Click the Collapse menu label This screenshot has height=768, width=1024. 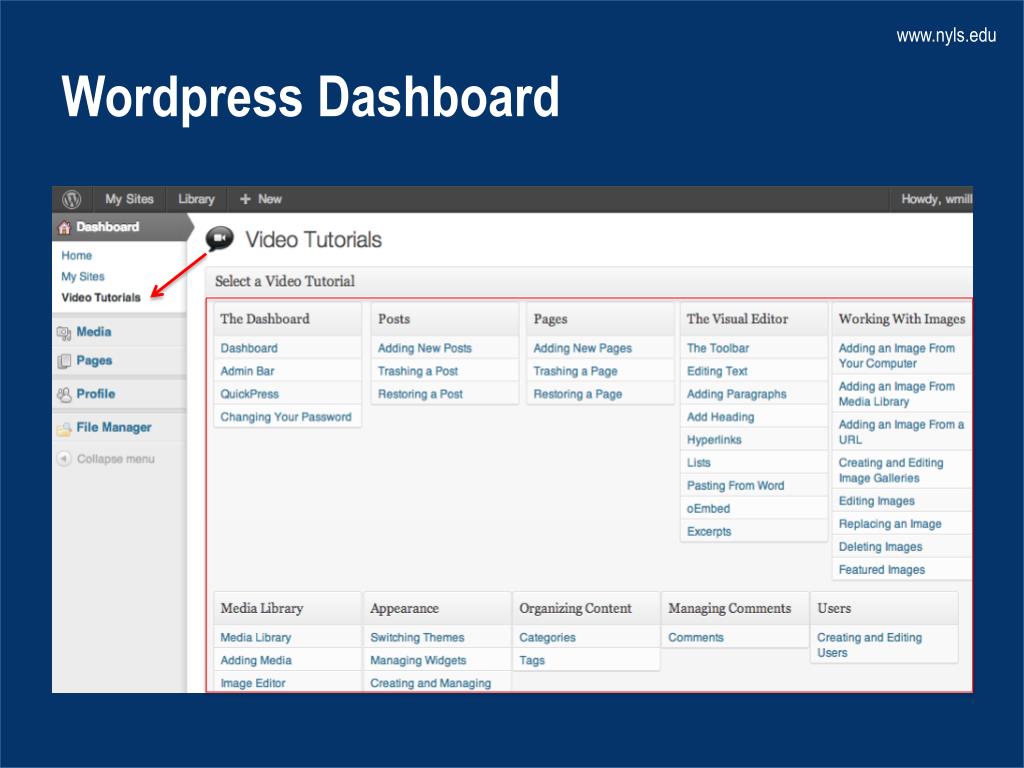pyautogui.click(x=116, y=458)
